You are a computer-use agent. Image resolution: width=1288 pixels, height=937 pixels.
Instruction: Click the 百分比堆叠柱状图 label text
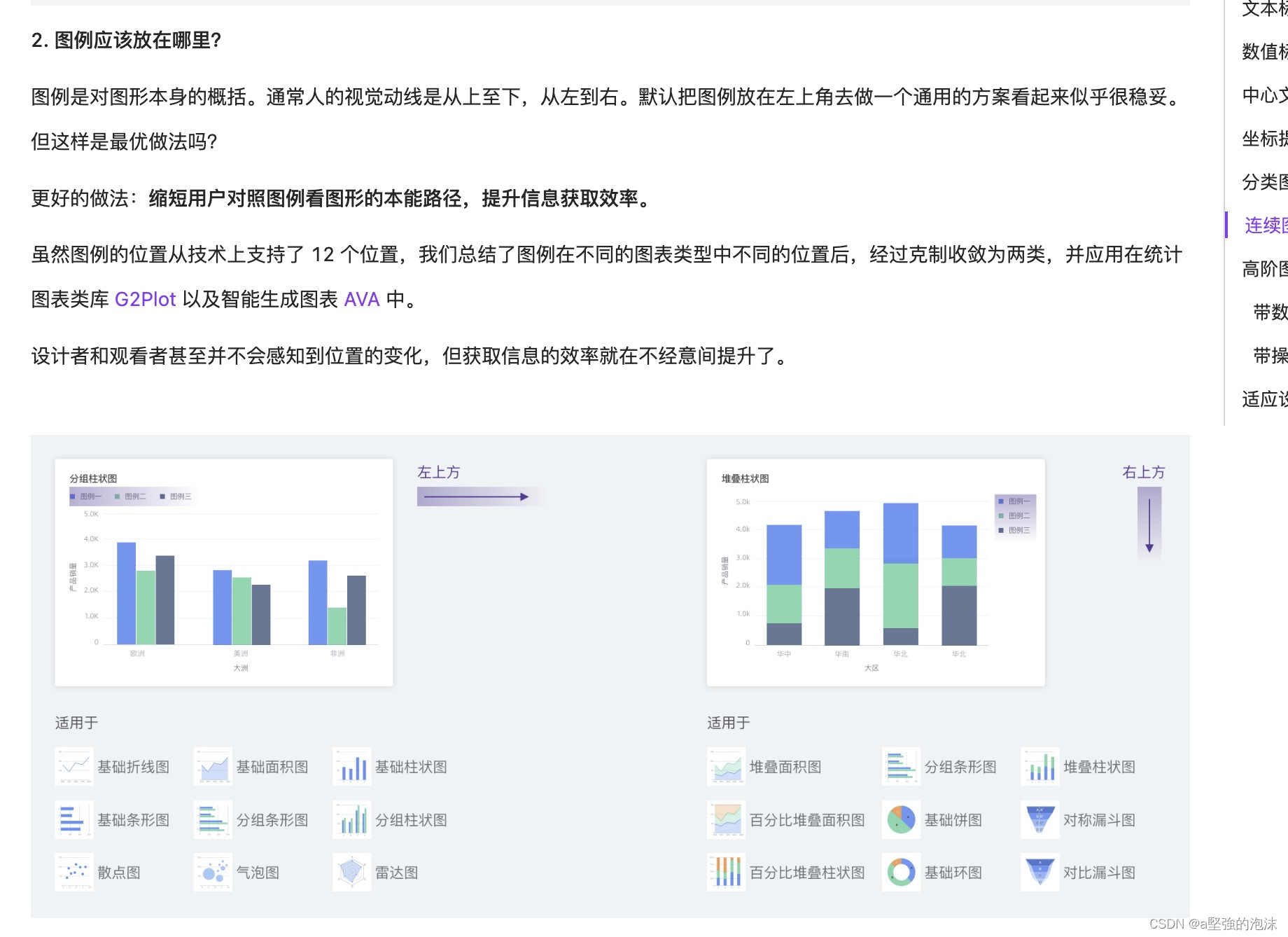807,873
